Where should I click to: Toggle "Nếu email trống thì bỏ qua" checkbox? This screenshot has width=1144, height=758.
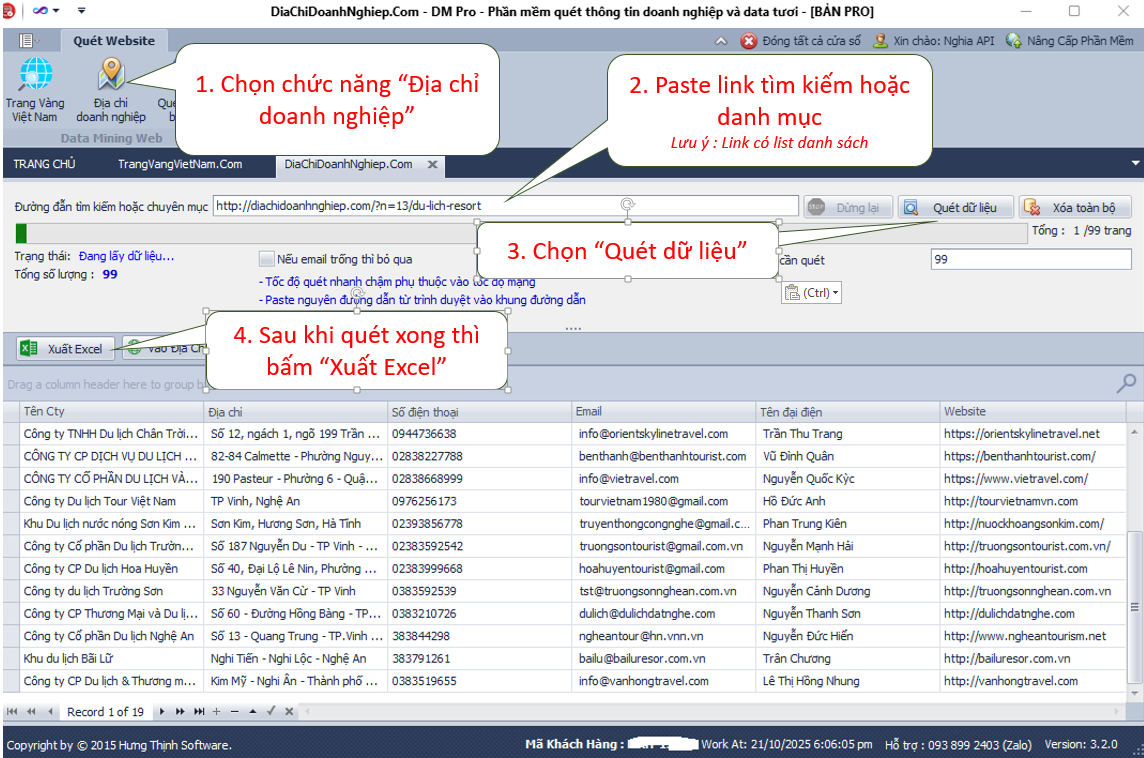tap(266, 259)
